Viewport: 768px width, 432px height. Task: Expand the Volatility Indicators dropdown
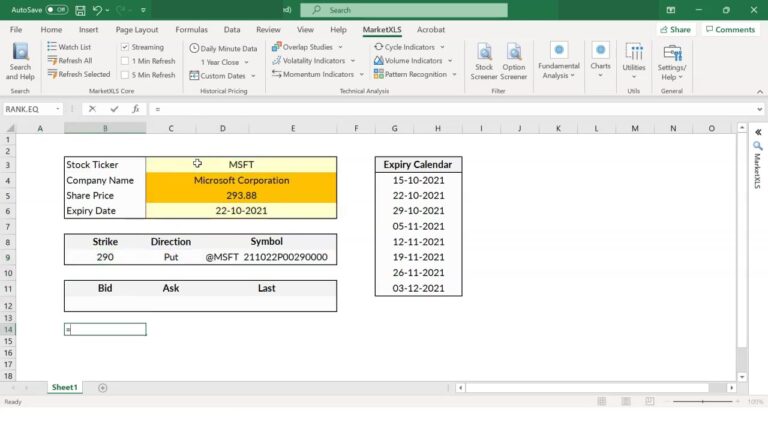coord(353,61)
